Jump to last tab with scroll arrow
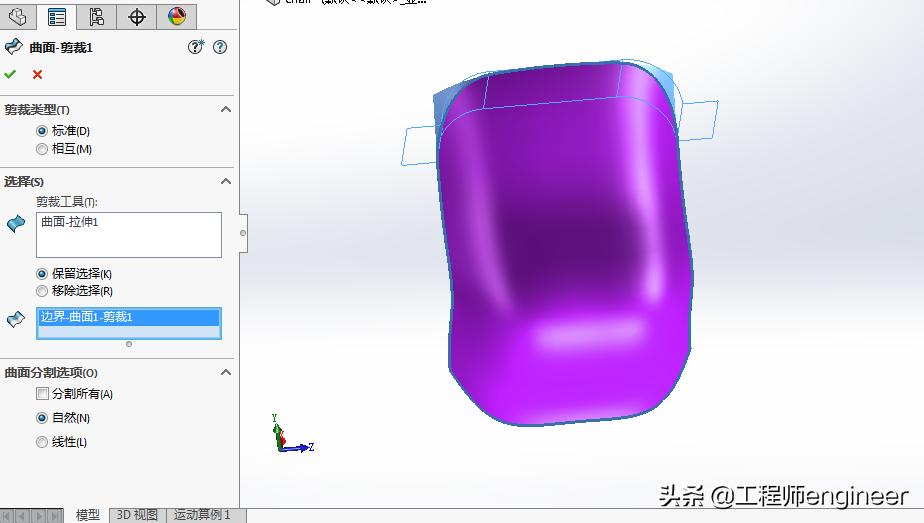Image resolution: width=924 pixels, height=523 pixels. [55, 517]
